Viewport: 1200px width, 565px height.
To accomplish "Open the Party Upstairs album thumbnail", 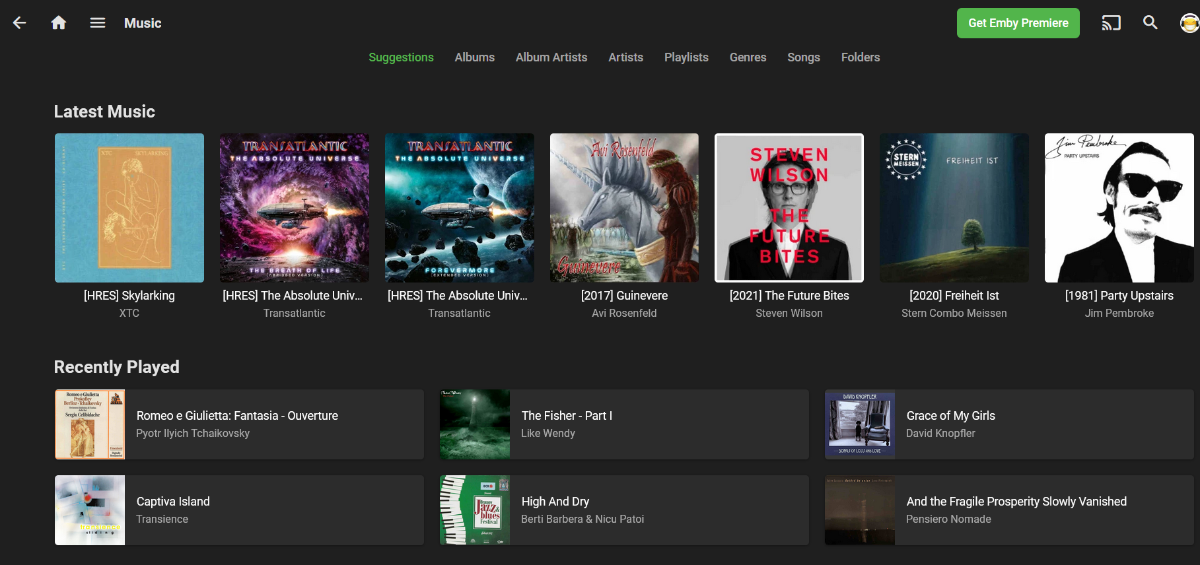I will [x=1119, y=208].
